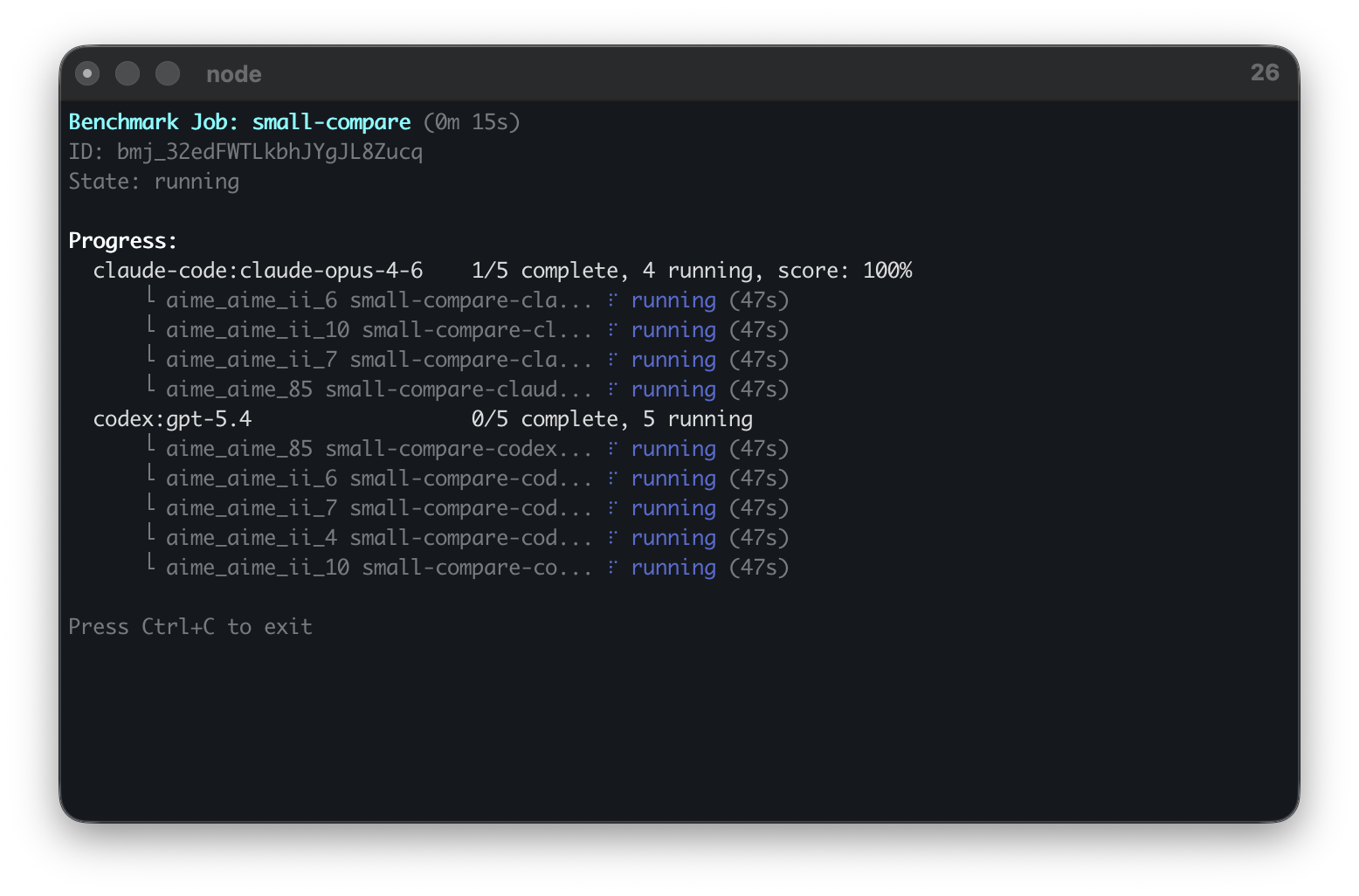This screenshot has height=896, width=1359.
Task: Click '1/5 complete, 4 running, score: 100%'
Action: 692,271
